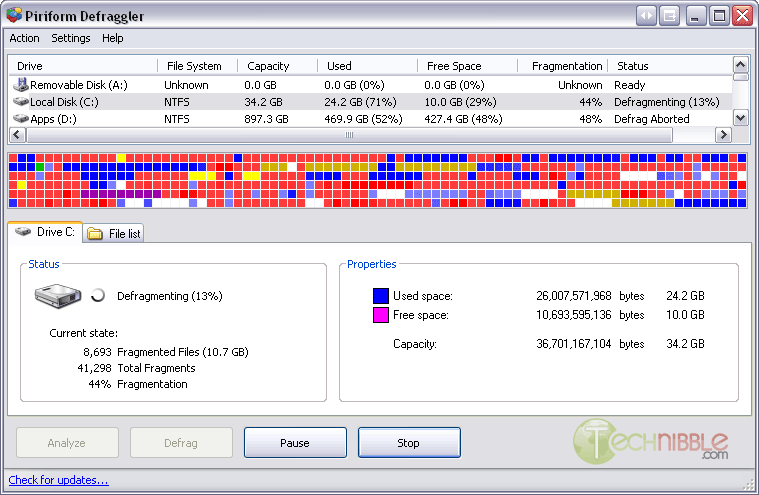This screenshot has height=495, width=759.
Task: Click the Removable Disk (A:) drive icon
Action: click(x=20, y=85)
